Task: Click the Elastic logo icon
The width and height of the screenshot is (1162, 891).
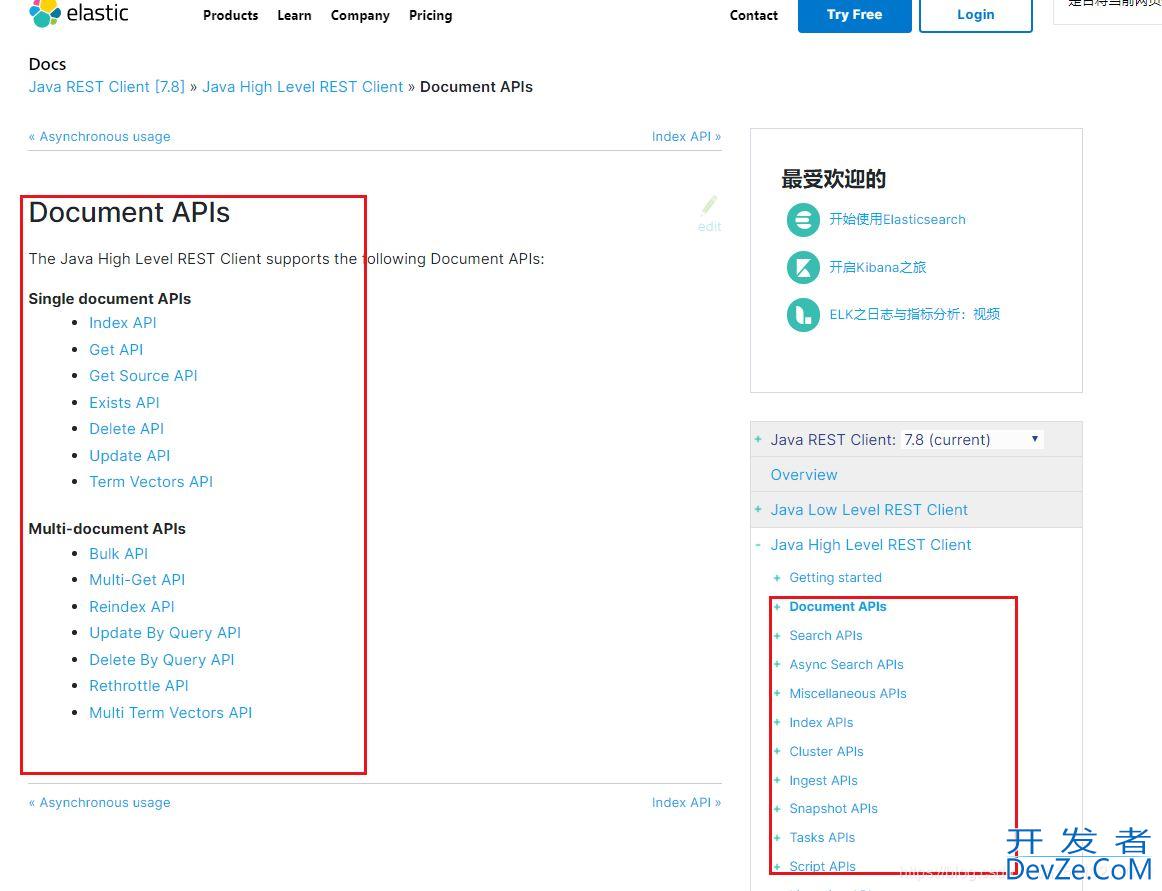Action: tap(44, 13)
